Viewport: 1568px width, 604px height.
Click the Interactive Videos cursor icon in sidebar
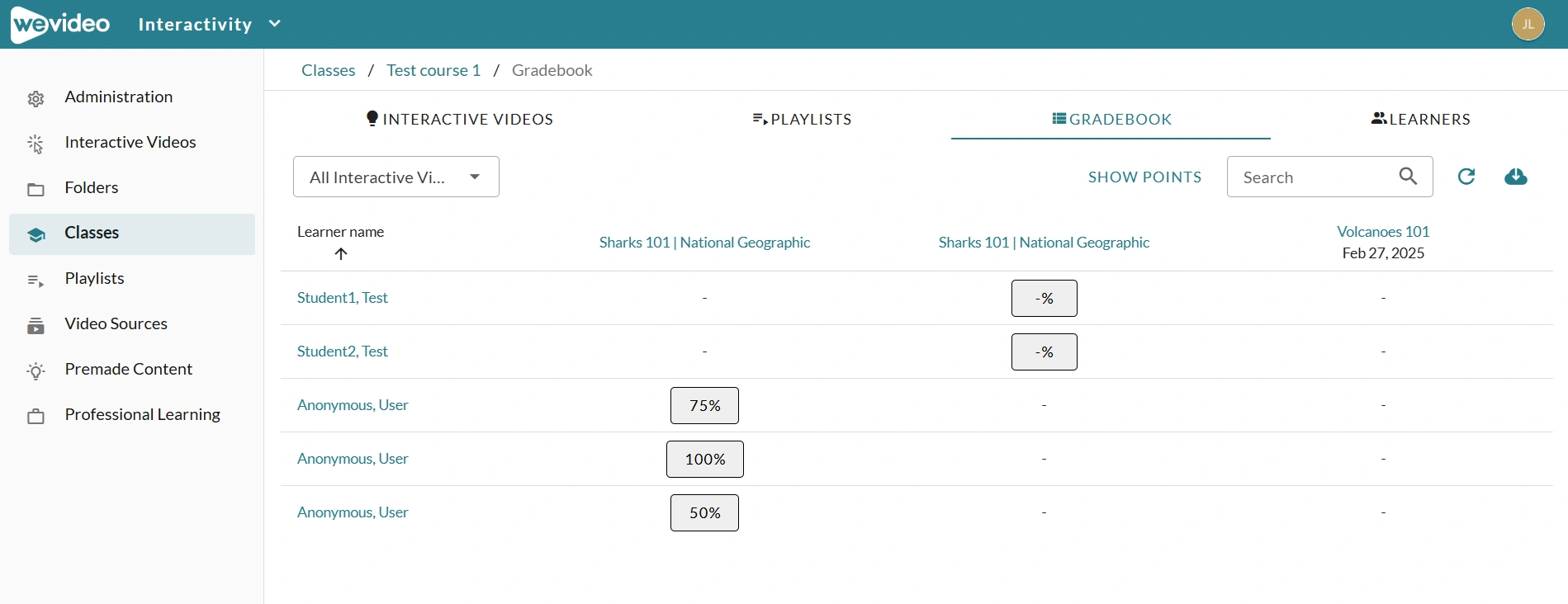pyautogui.click(x=36, y=144)
